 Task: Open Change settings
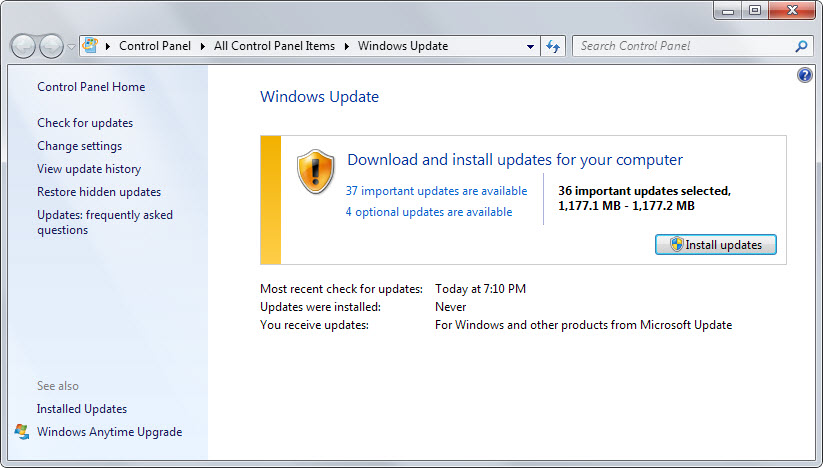coord(79,146)
